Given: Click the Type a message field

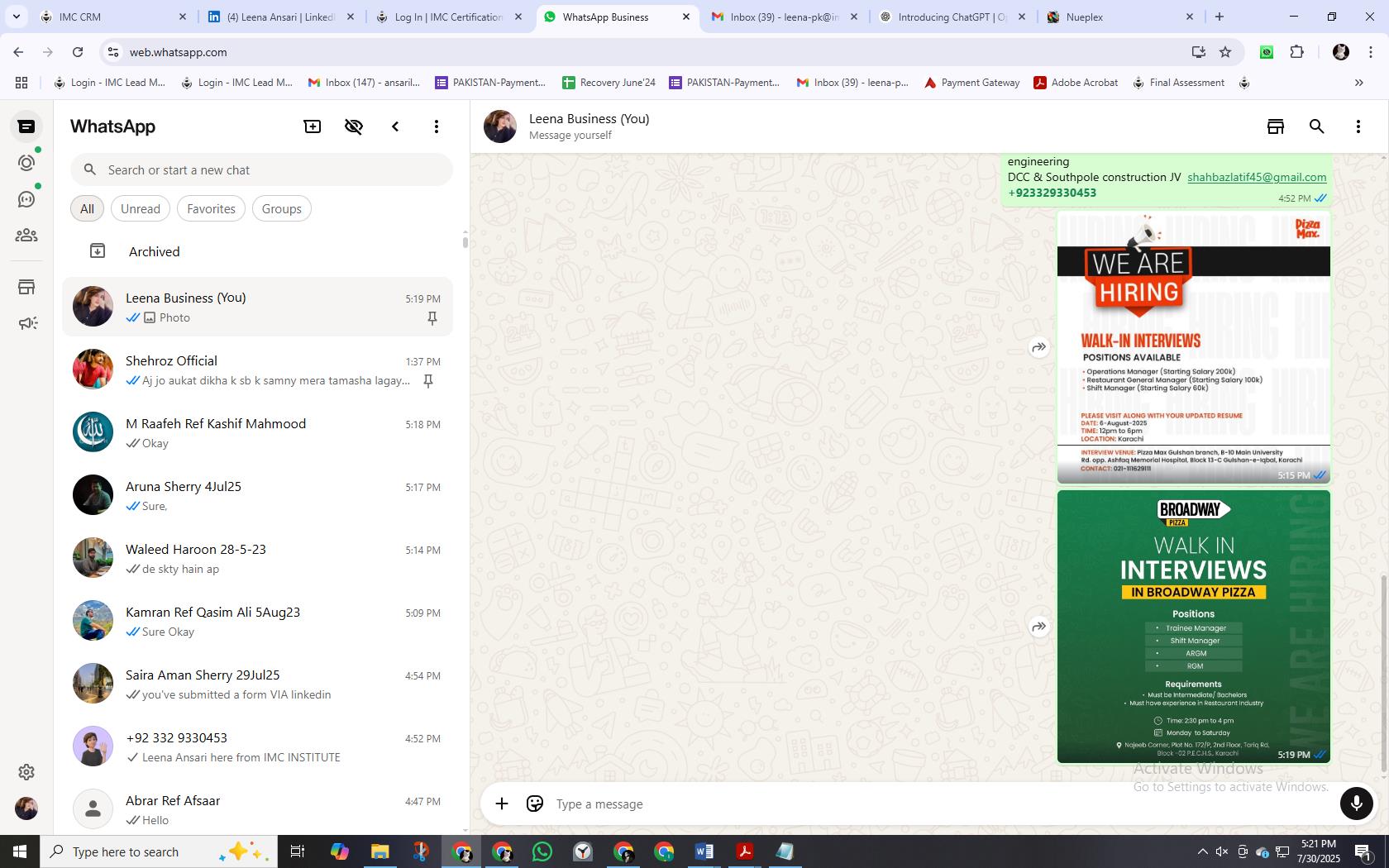Looking at the screenshot, I should click(x=943, y=804).
